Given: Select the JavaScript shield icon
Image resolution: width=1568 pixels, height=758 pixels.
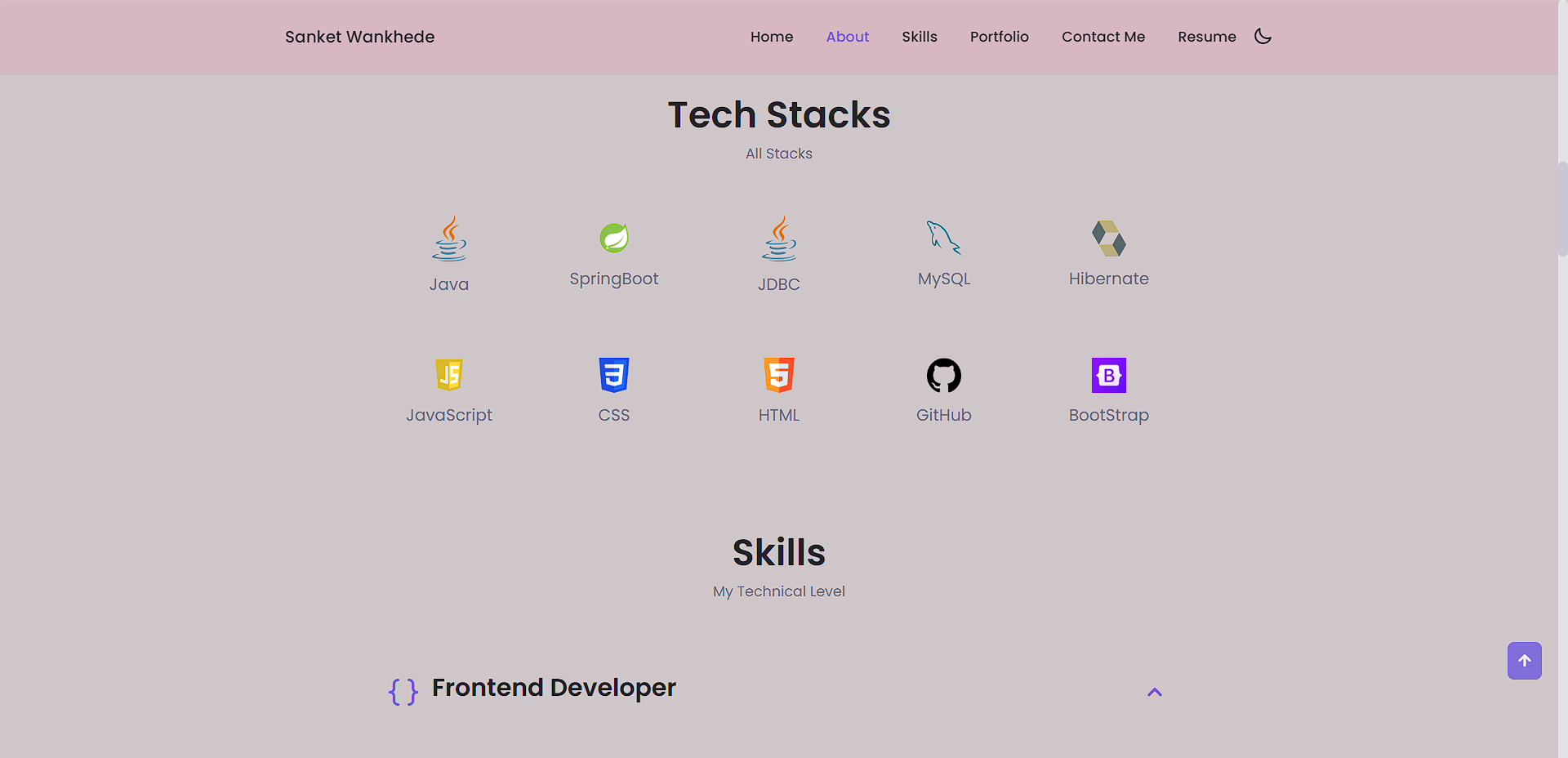Looking at the screenshot, I should click(449, 375).
